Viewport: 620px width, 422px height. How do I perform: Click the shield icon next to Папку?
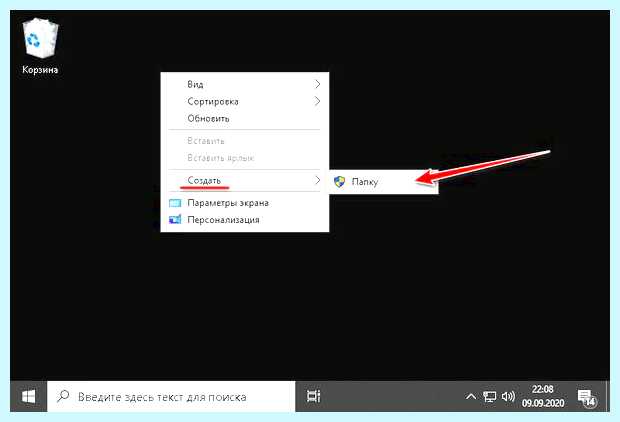(x=339, y=182)
